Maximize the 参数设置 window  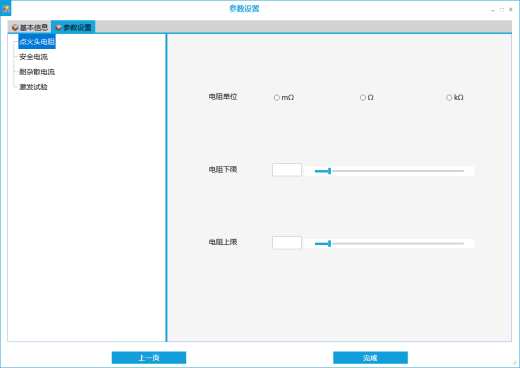(502, 10)
